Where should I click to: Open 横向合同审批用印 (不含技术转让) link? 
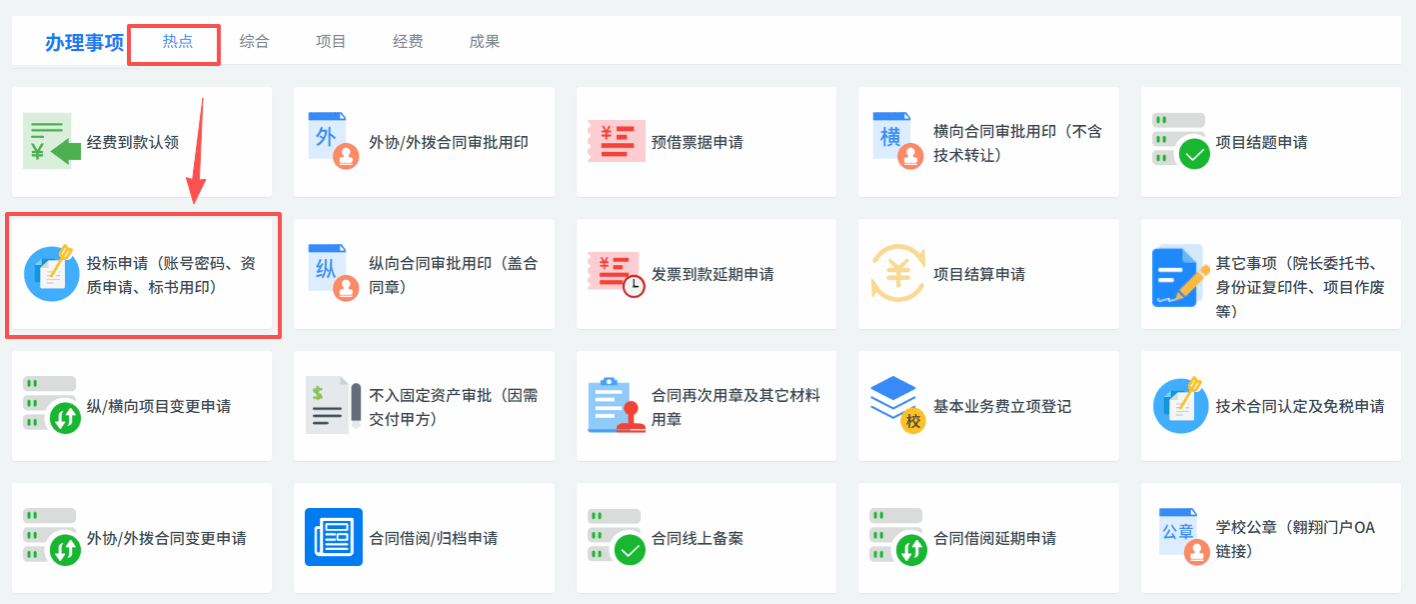point(1016,143)
